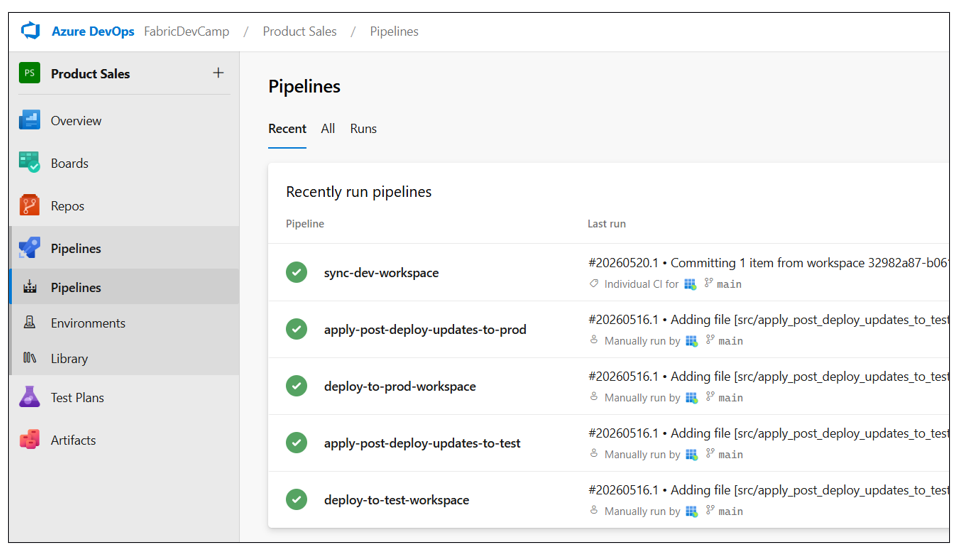
Task: Switch to the Runs tab
Action: (363, 129)
